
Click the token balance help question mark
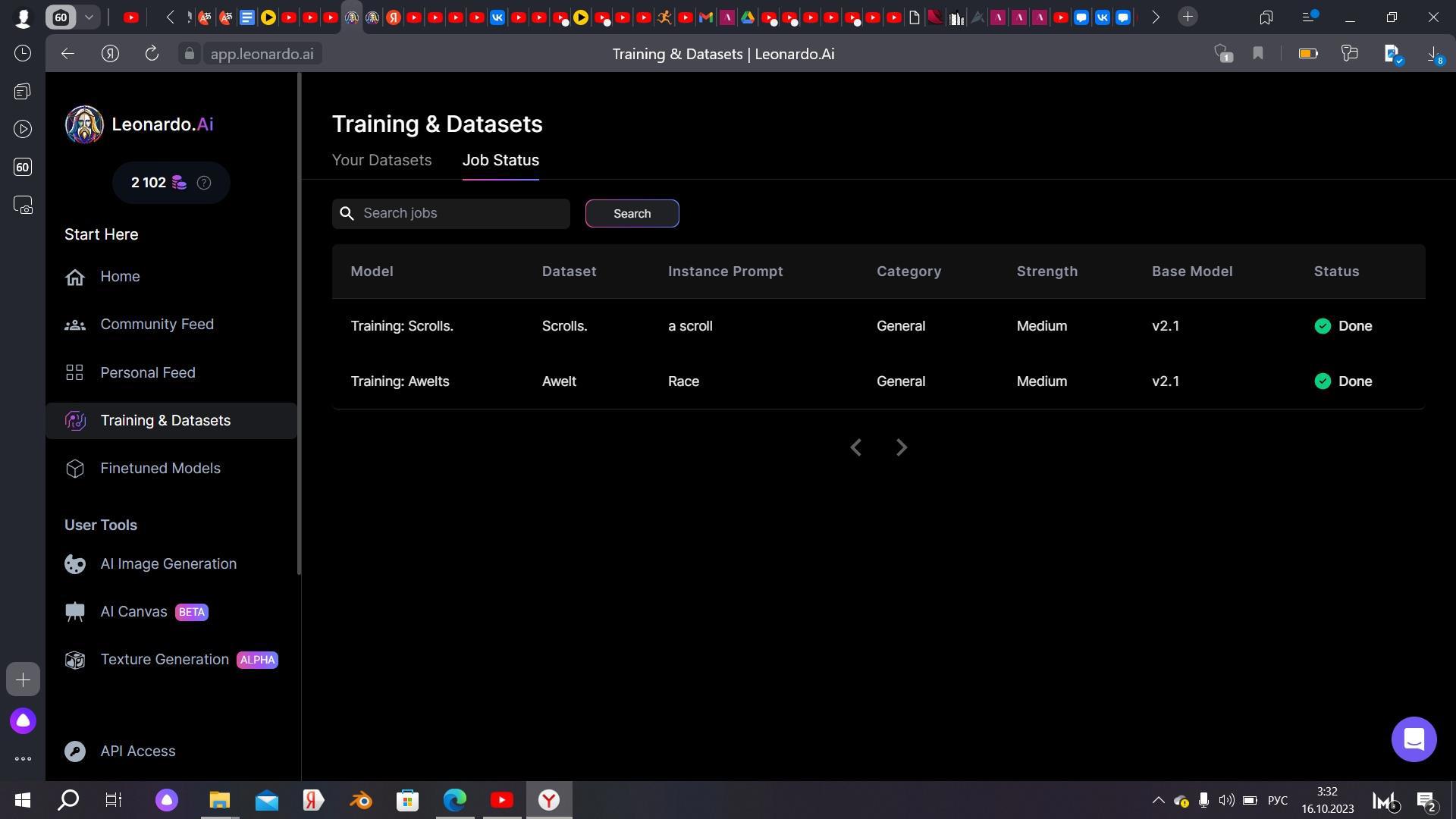pyautogui.click(x=203, y=183)
